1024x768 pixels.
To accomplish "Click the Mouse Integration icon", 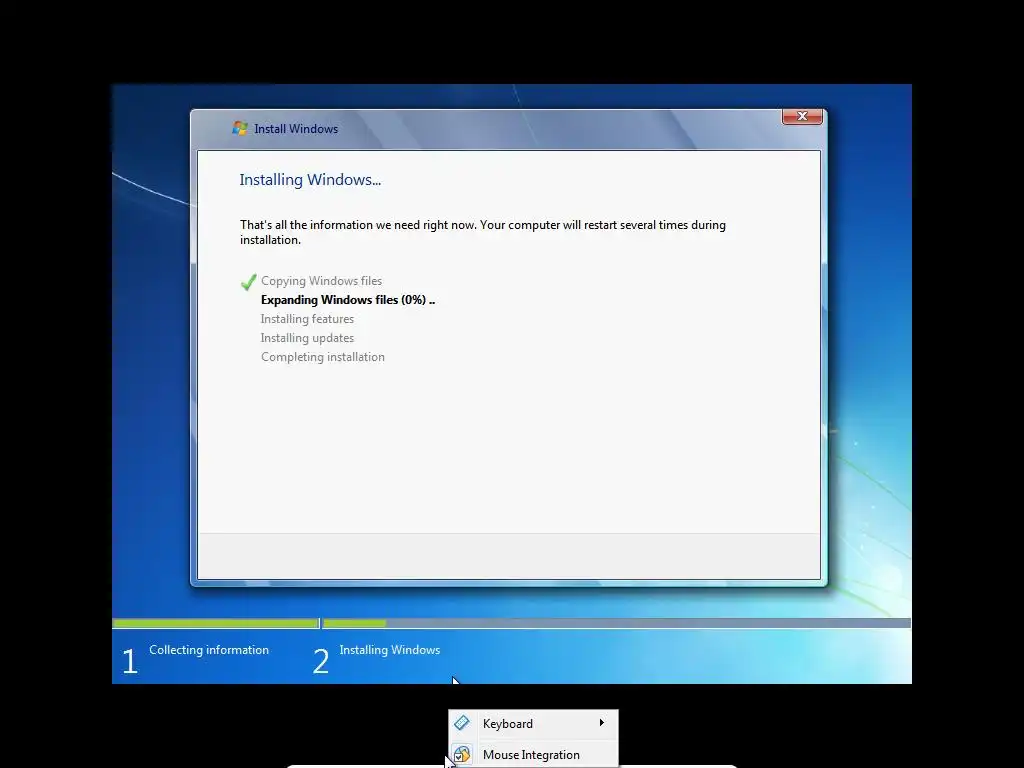I will pyautogui.click(x=462, y=754).
